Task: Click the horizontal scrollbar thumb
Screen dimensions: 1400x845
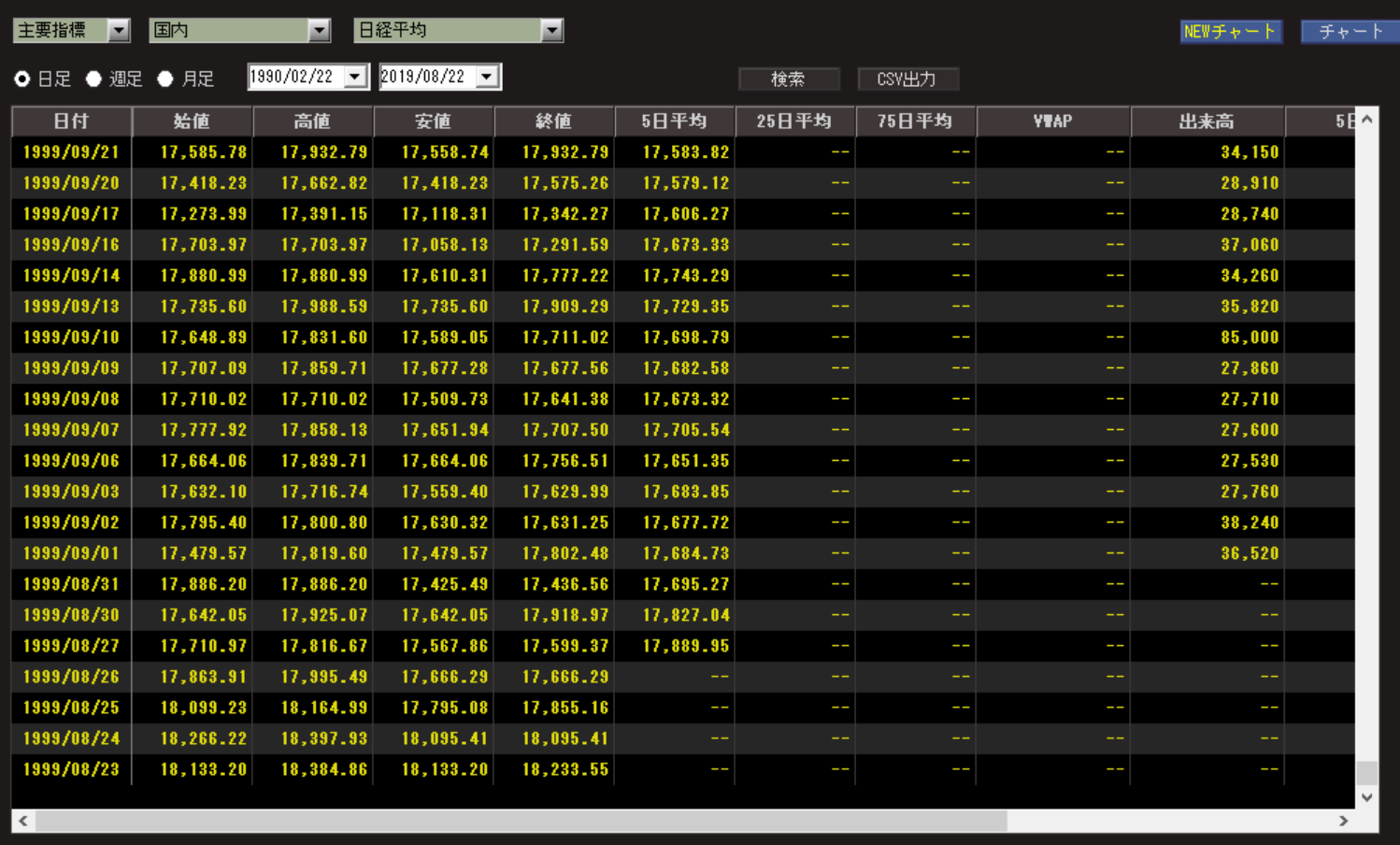Action: click(521, 821)
